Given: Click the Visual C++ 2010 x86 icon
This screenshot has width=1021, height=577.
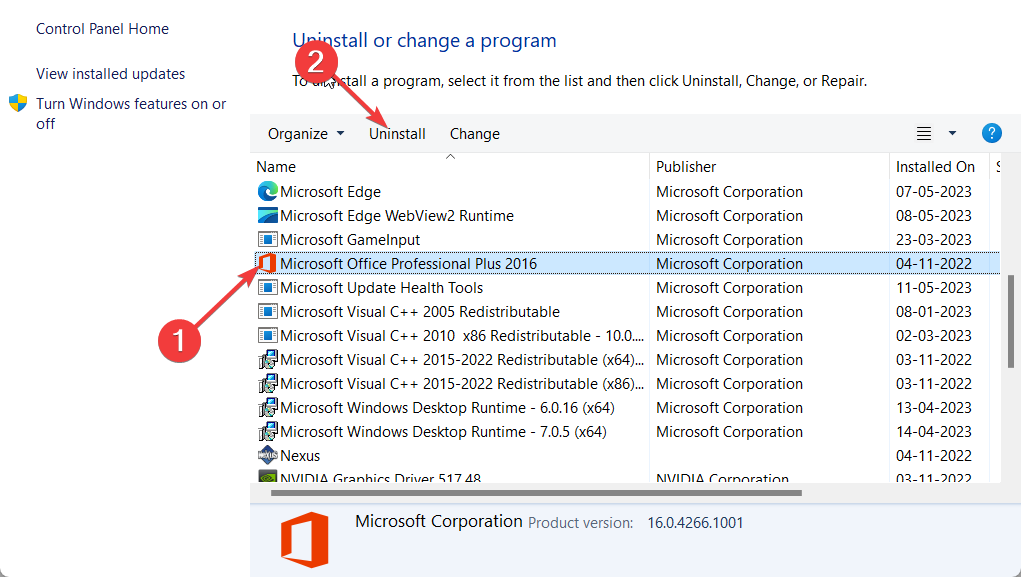Looking at the screenshot, I should tap(268, 336).
